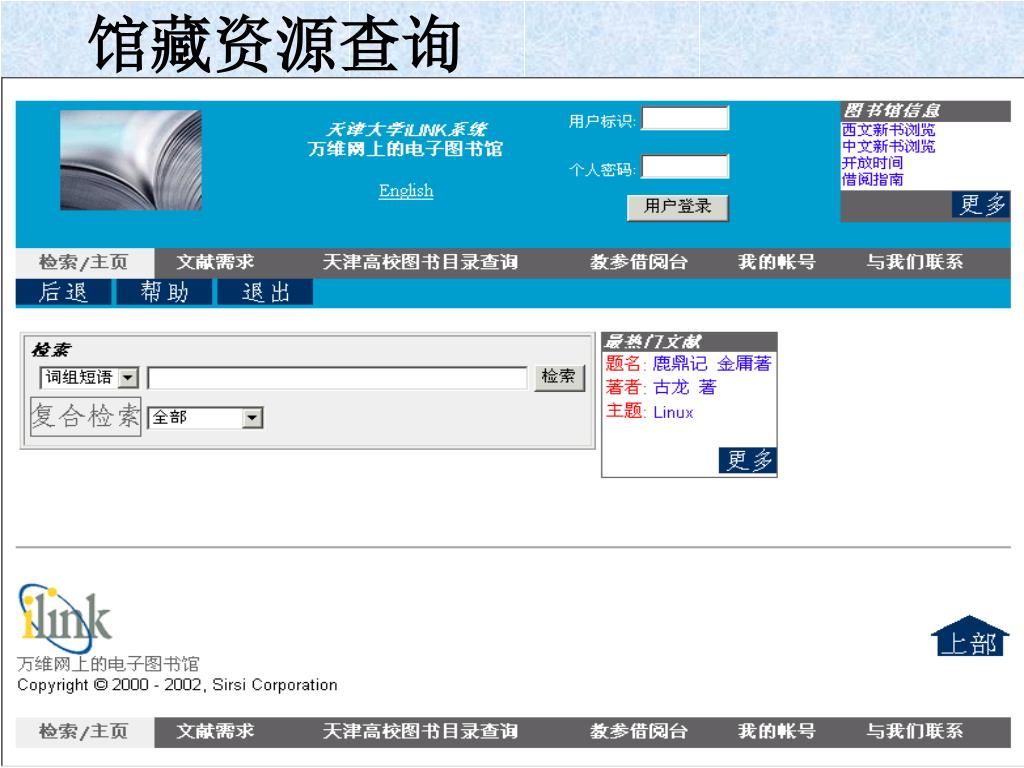Open the top 教参借阅台 tab
The width and height of the screenshot is (1024, 768).
639,263
